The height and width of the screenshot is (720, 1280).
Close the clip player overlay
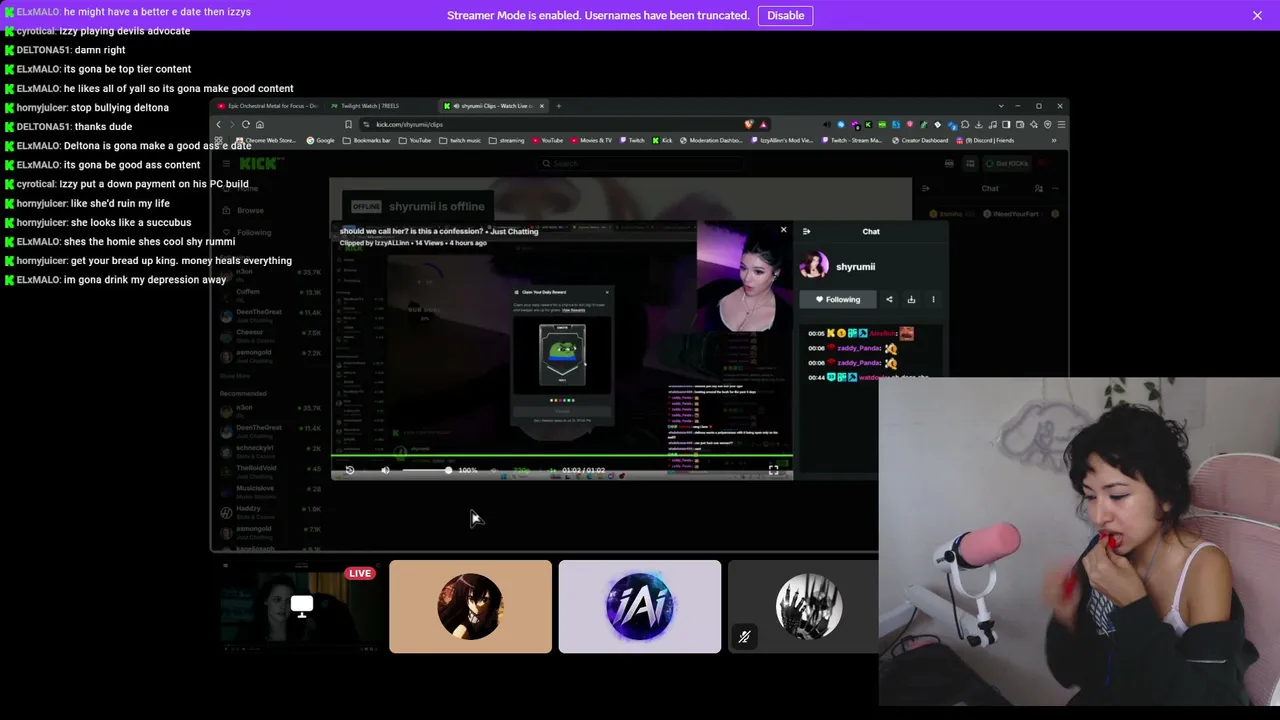tap(783, 230)
